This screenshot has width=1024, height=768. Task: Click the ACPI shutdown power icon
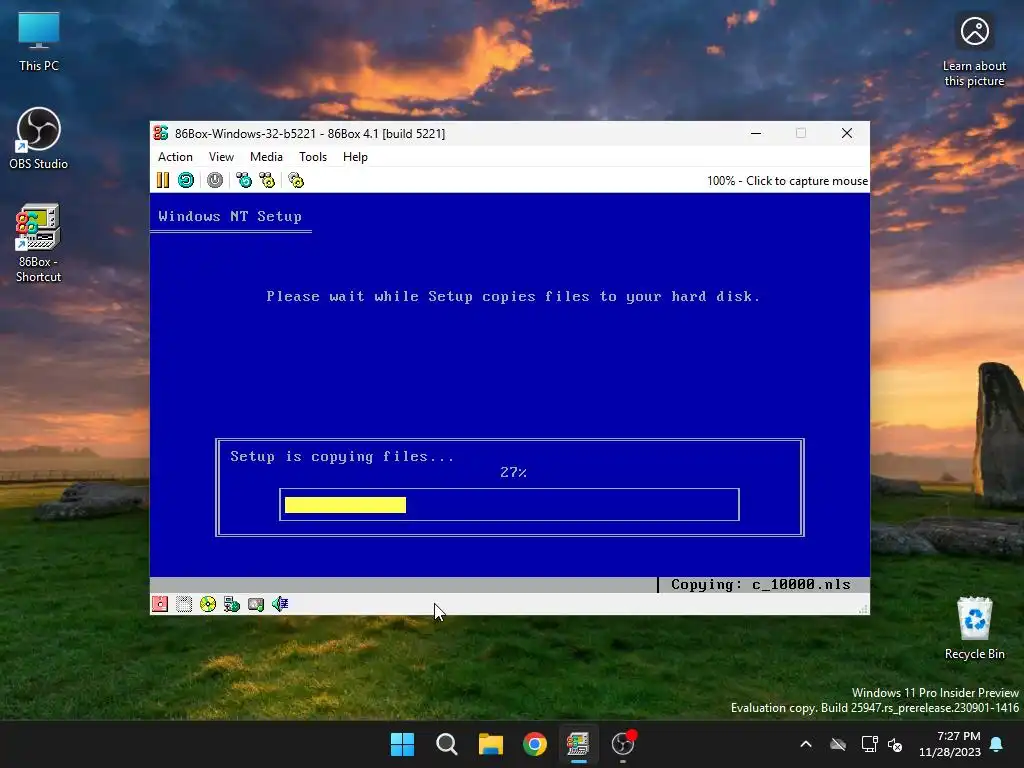215,180
